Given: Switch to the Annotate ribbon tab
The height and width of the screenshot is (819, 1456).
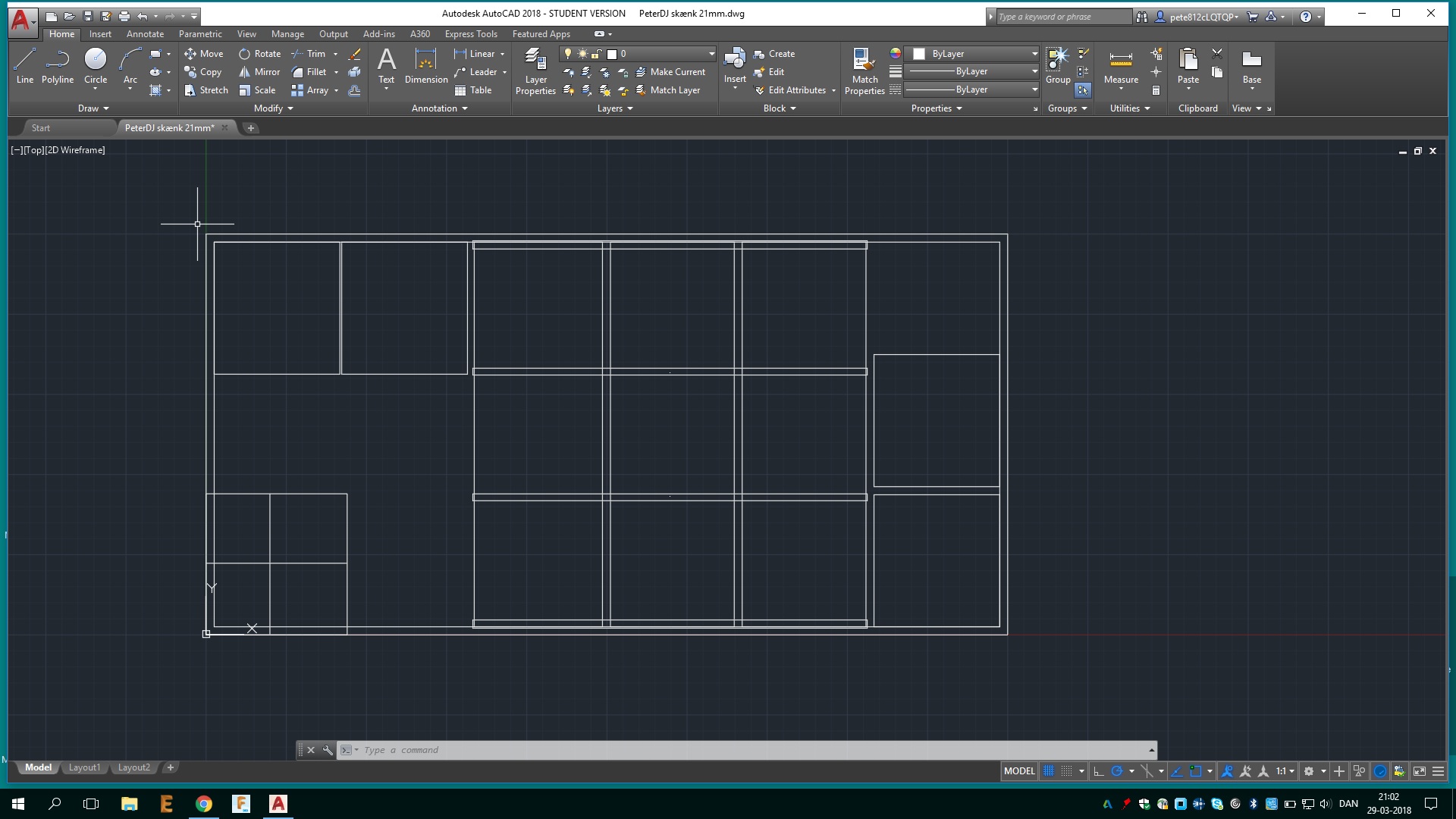Looking at the screenshot, I should tap(145, 34).
